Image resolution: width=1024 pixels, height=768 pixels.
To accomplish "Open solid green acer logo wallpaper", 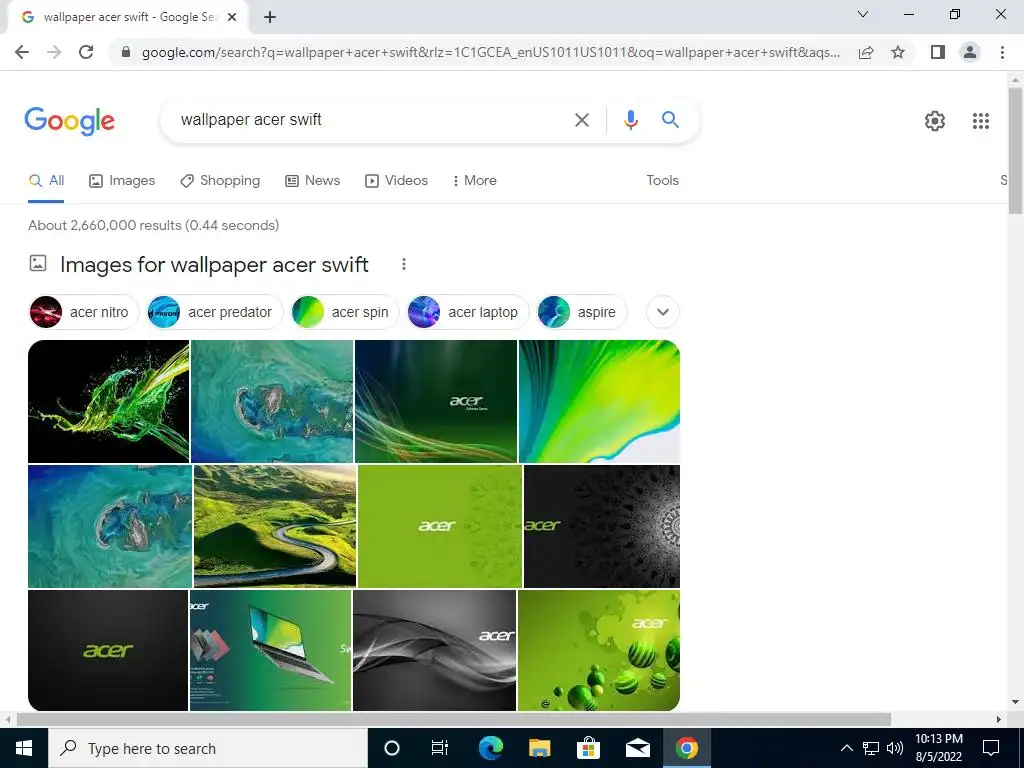I will coord(440,526).
